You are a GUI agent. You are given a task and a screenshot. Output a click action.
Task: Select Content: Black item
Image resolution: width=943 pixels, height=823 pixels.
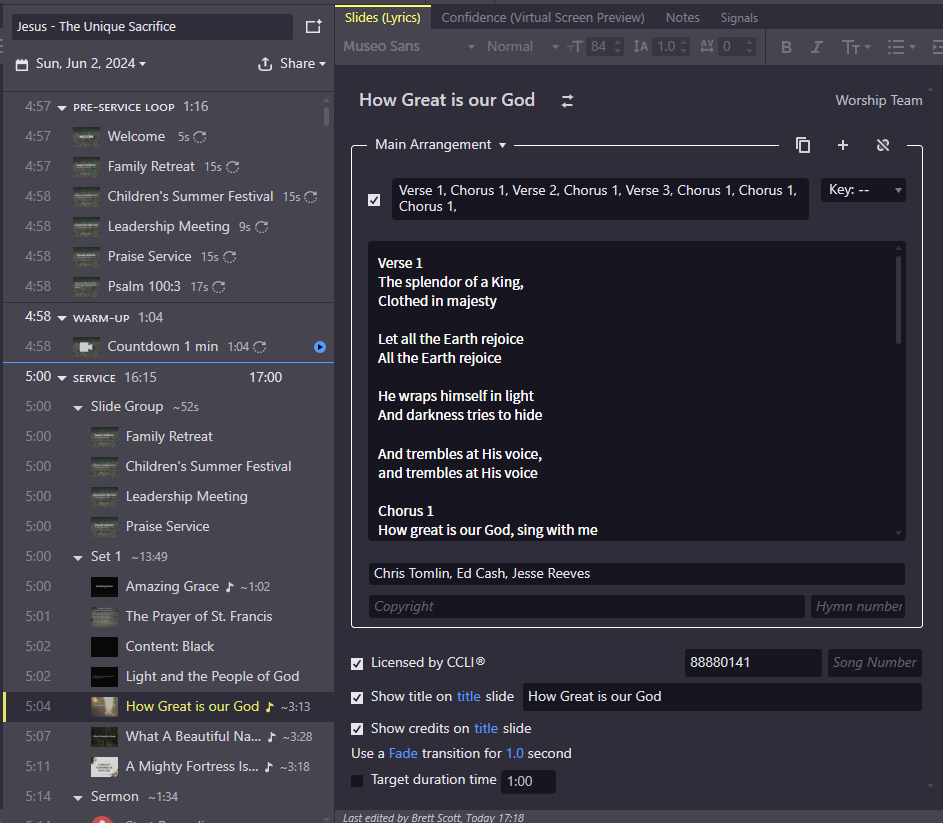tap(168, 647)
